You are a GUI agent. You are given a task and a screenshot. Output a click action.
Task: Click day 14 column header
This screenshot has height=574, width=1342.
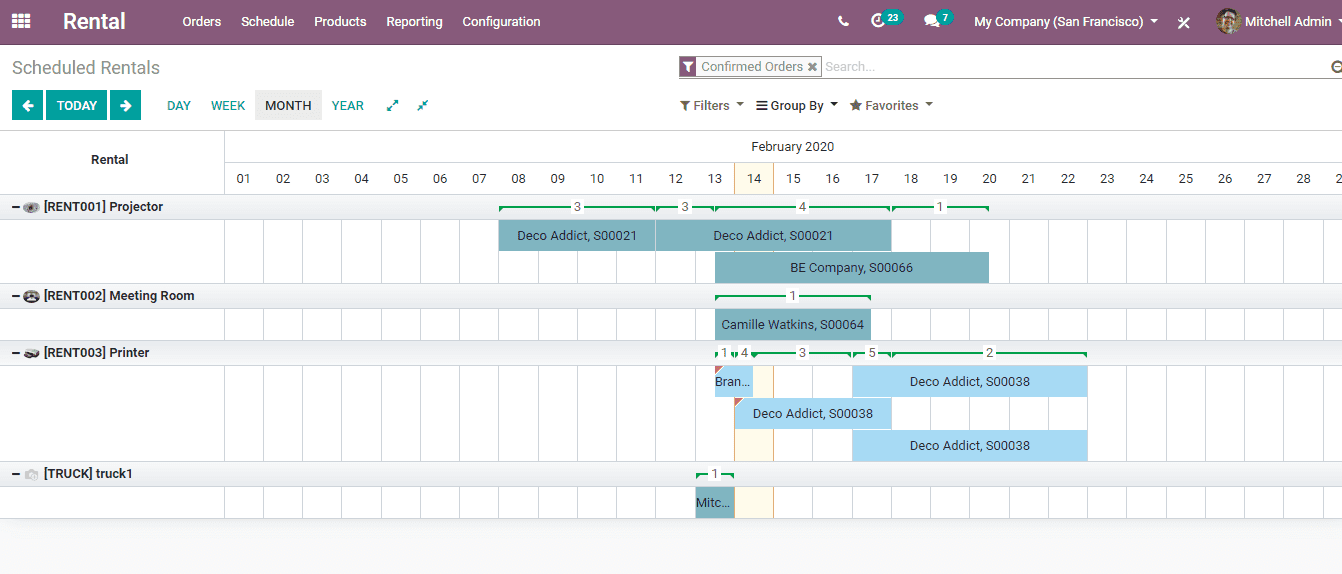coord(754,179)
